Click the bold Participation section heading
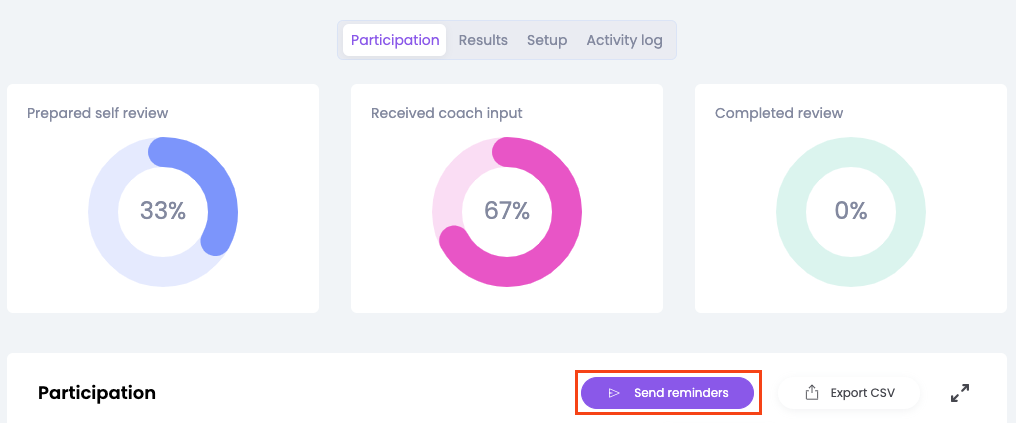1016x423 pixels. click(97, 393)
